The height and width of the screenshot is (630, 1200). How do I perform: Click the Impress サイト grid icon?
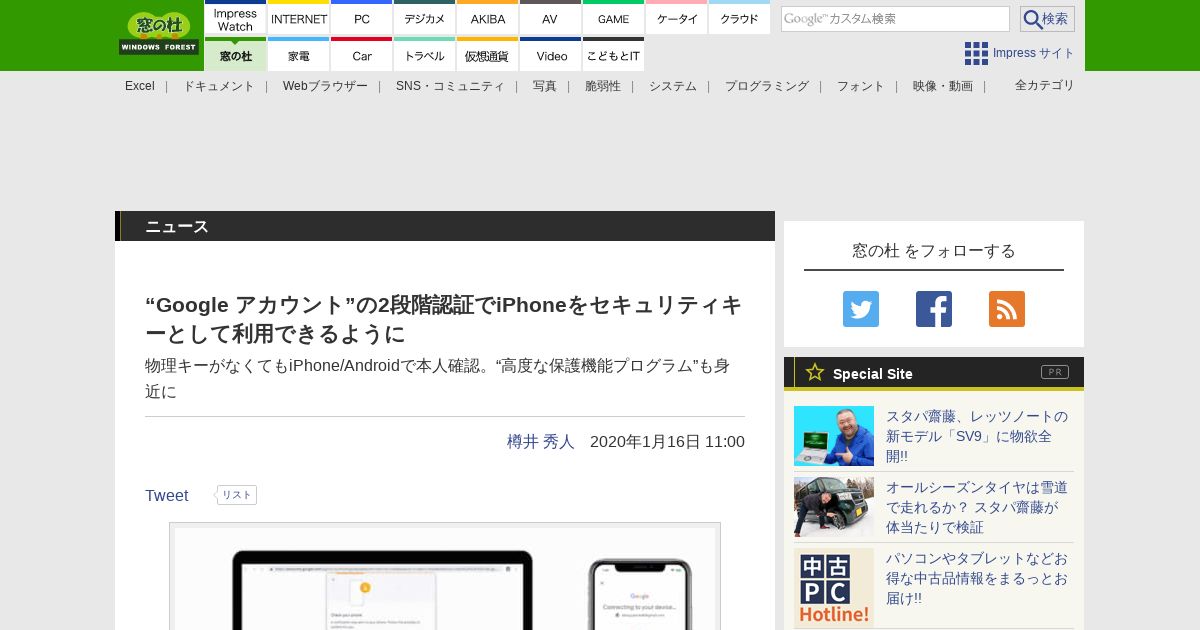coord(976,53)
